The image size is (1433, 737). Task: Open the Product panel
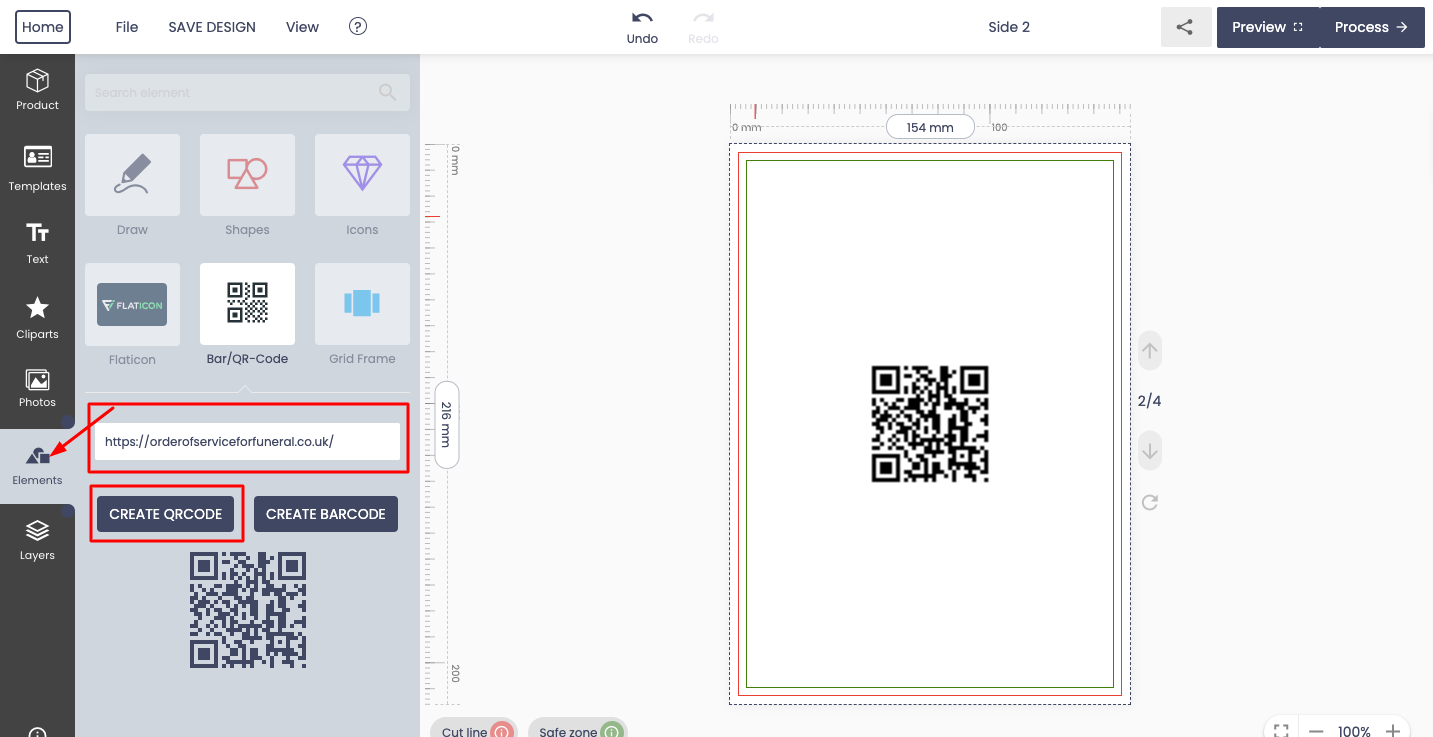click(x=37, y=90)
